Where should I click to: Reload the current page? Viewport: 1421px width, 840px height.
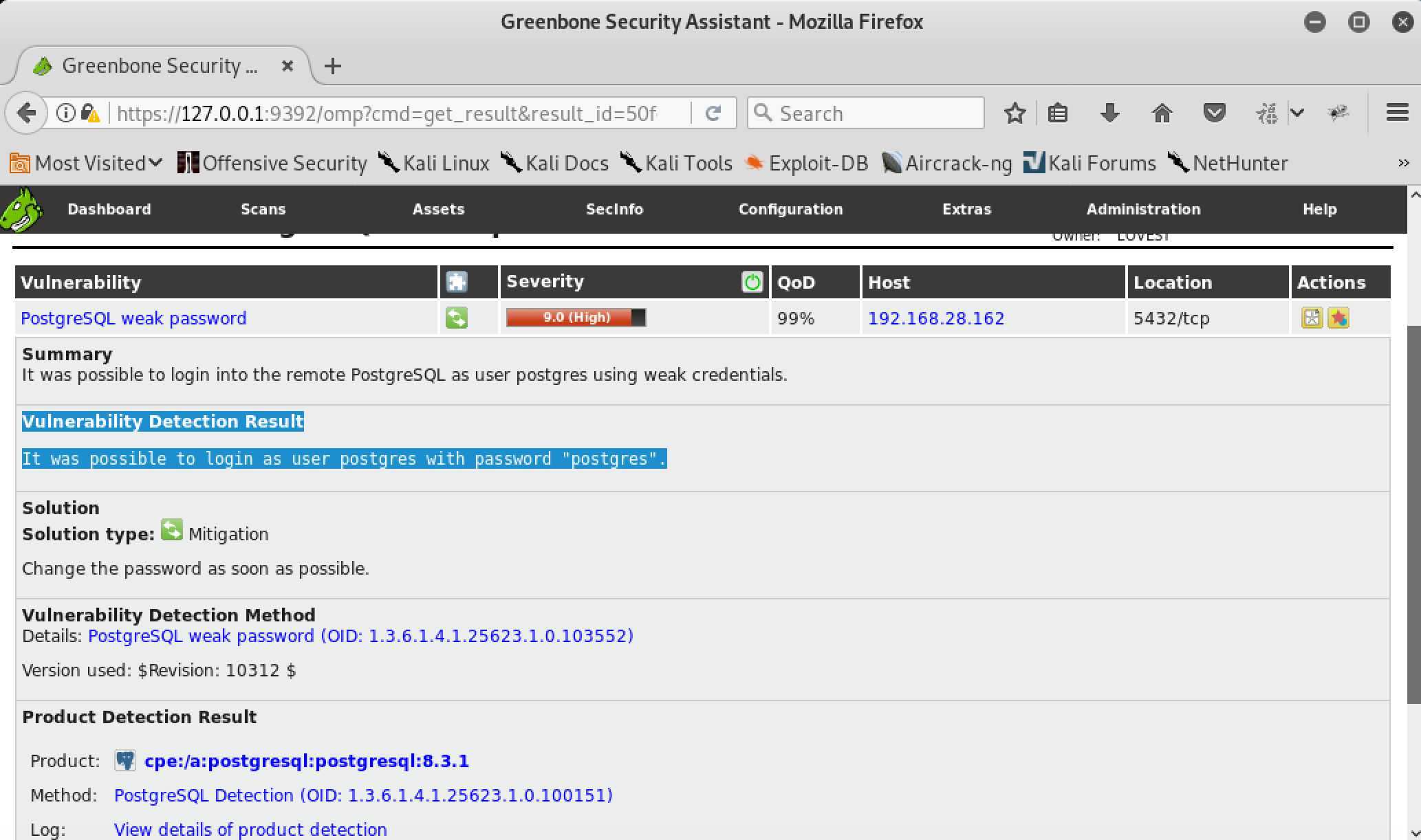713,113
